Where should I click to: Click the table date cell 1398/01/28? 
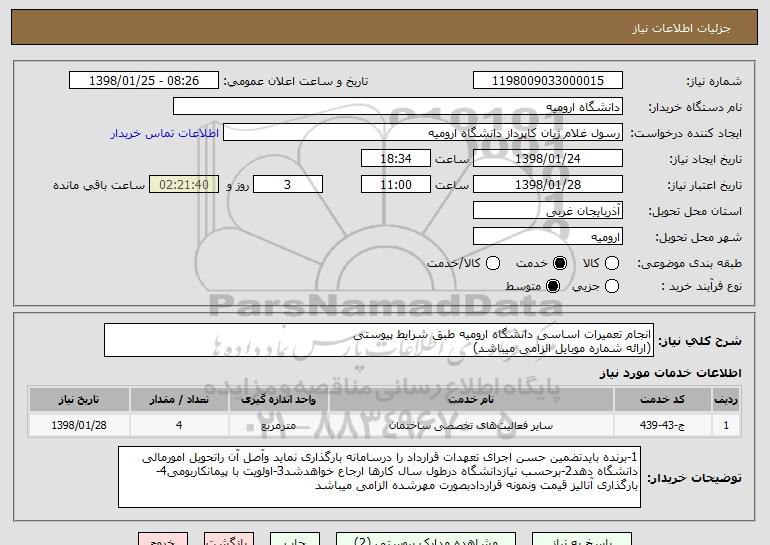point(79,425)
